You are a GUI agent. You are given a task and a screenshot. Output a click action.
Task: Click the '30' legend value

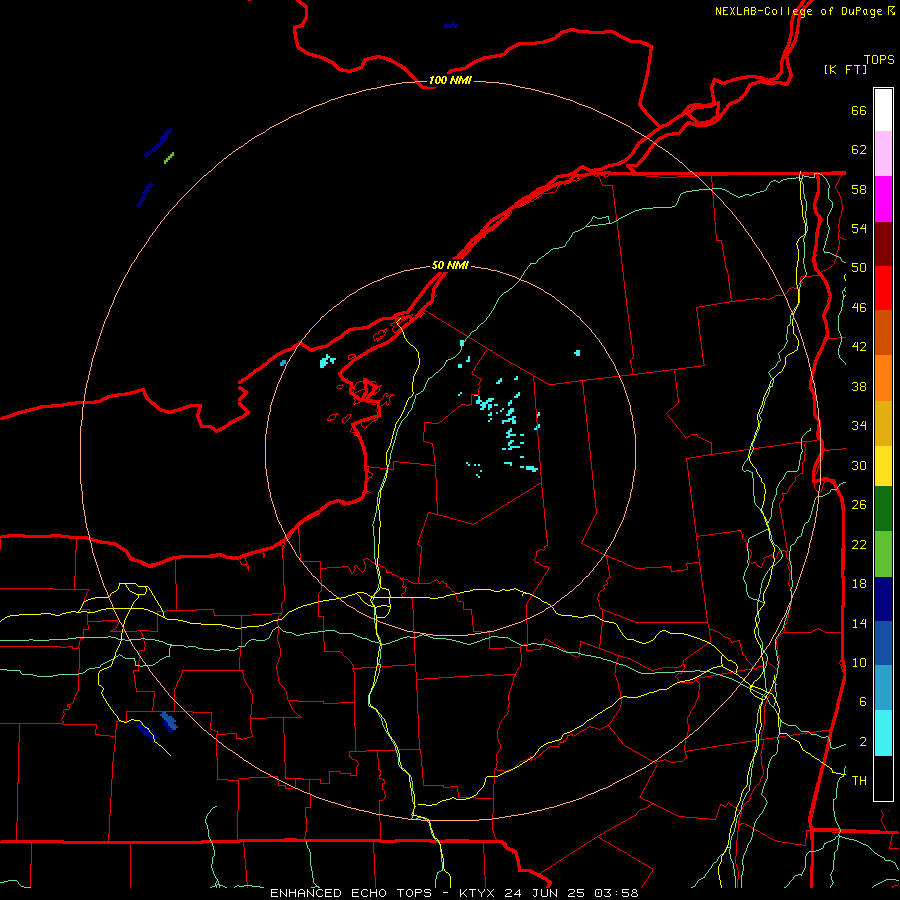point(859,465)
